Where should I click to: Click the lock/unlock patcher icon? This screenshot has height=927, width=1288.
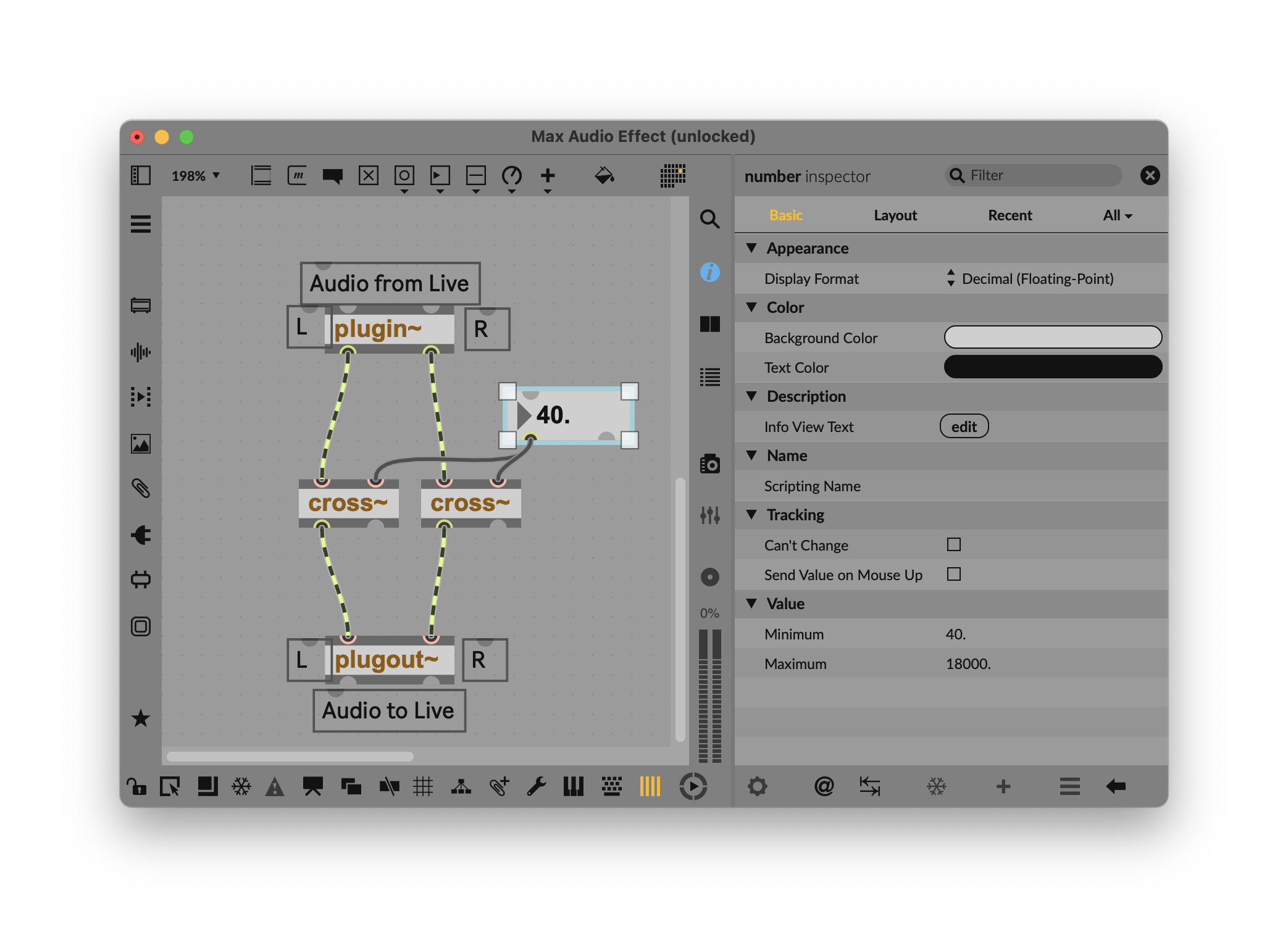click(136, 786)
